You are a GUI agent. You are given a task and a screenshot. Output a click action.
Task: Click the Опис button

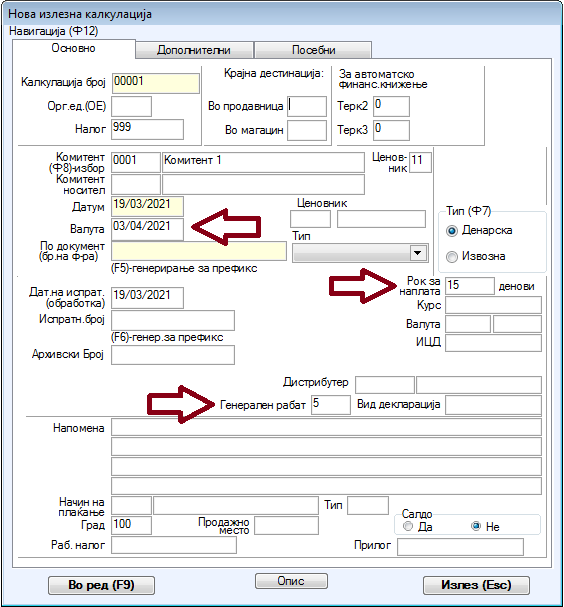pyautogui.click(x=291, y=581)
